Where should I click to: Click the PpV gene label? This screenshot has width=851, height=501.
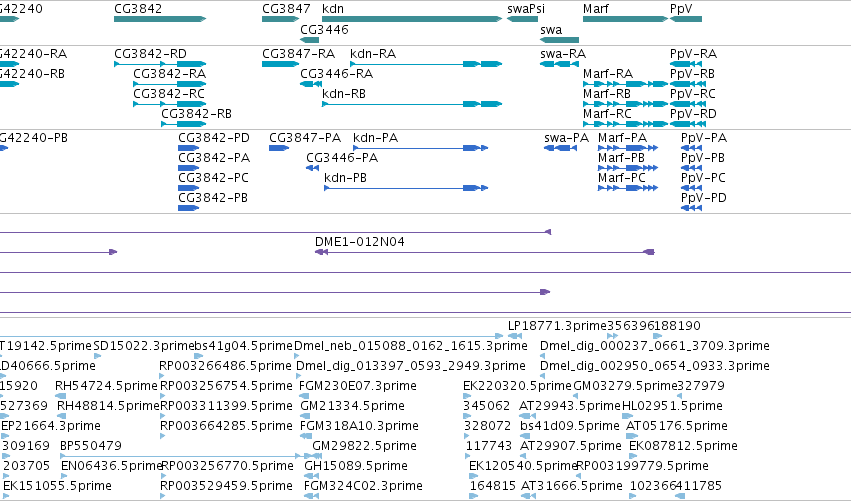681,9
